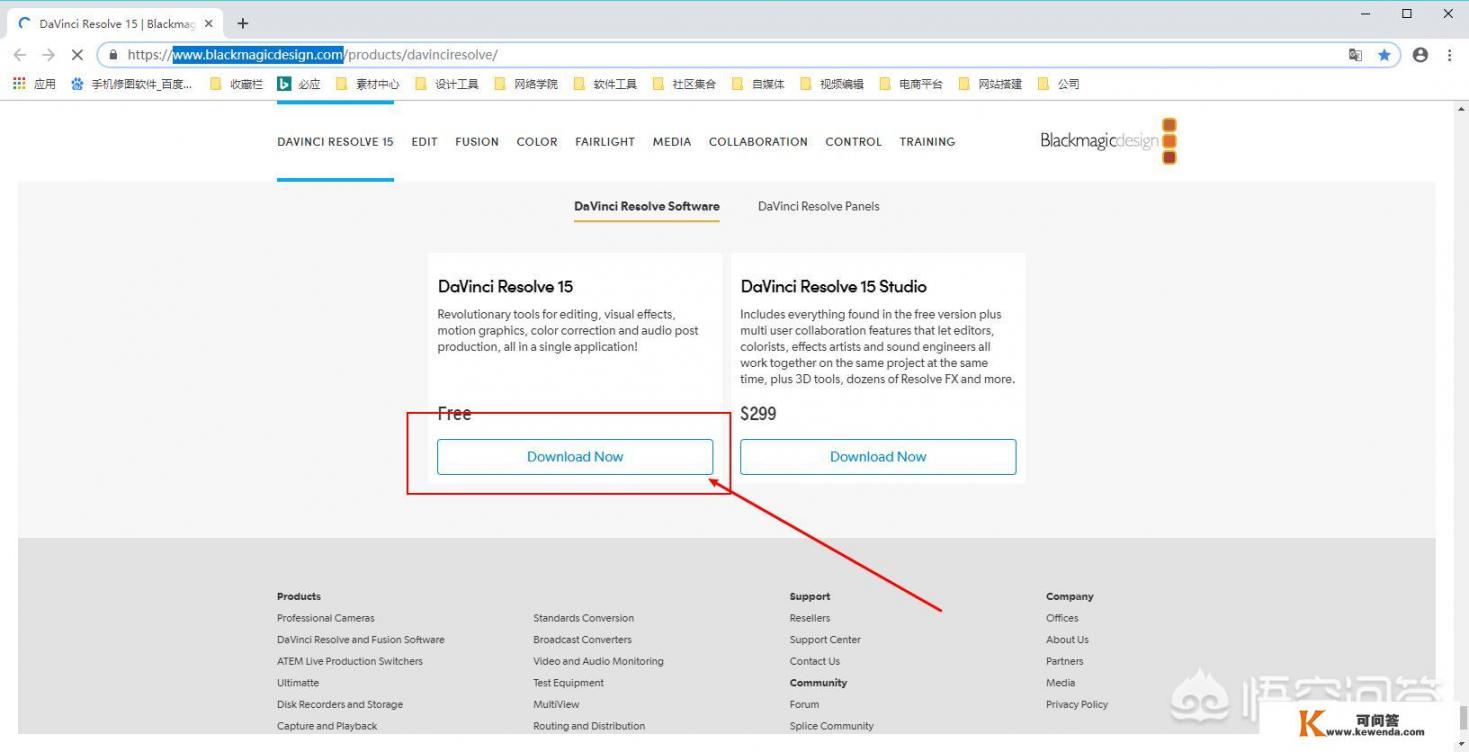This screenshot has height=752, width=1469.
Task: Open the Broadcast Converters link
Action: click(583, 640)
